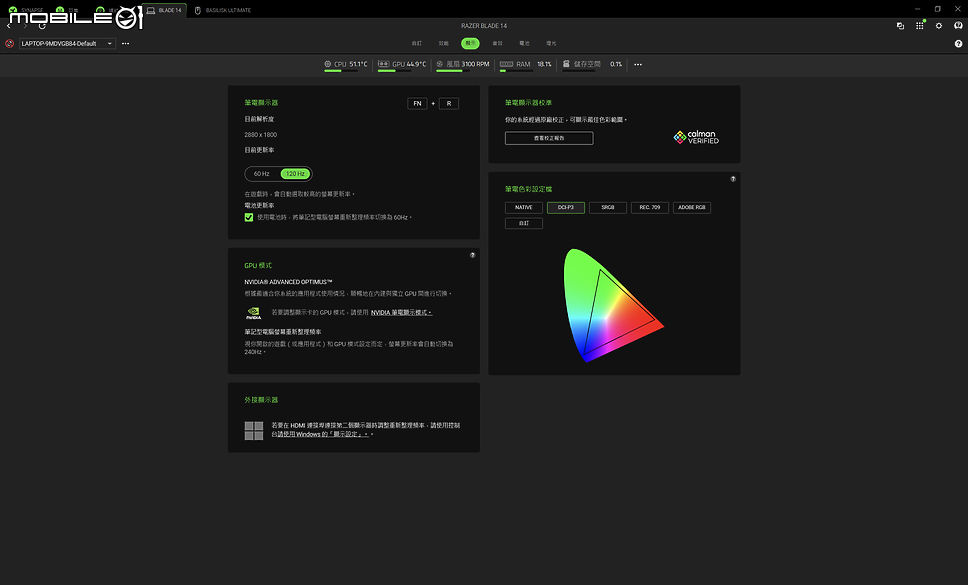Viewport: 968px width, 585px height.
Task: Open the settings gear icon
Action: click(939, 26)
